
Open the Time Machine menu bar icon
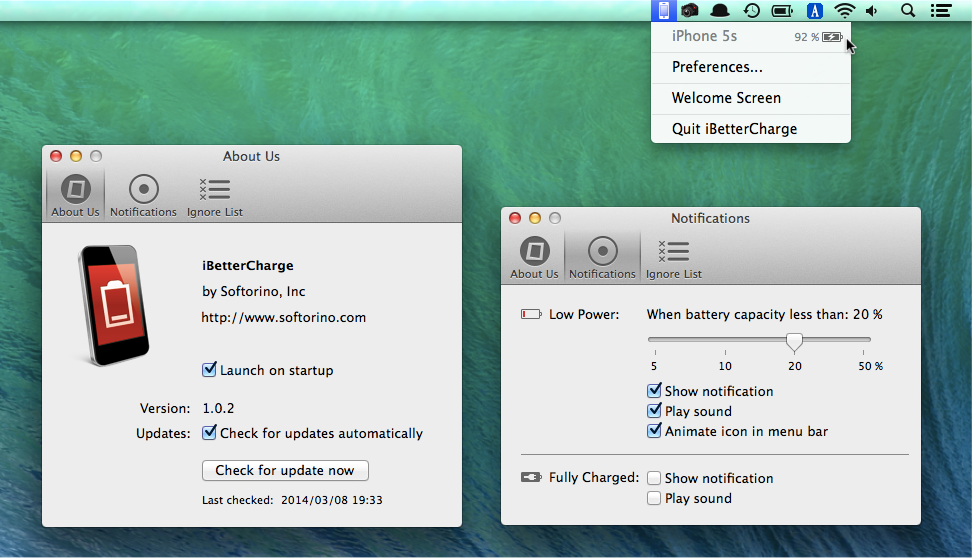tap(751, 11)
